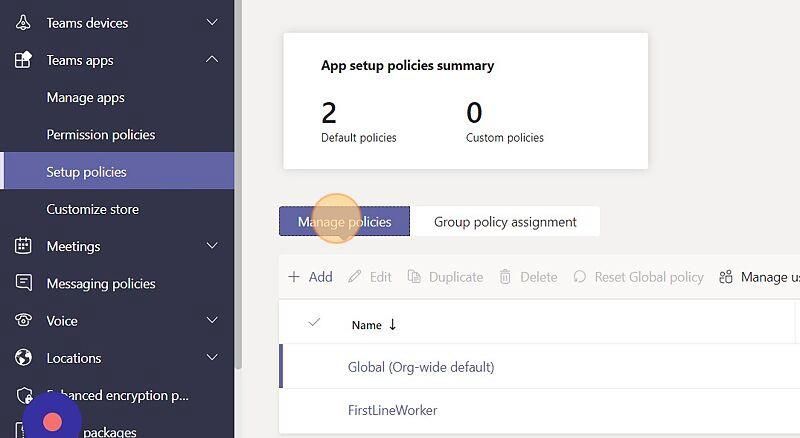800x438 pixels.
Task: Click the Manage users label
Action: pyautogui.click(x=770, y=277)
